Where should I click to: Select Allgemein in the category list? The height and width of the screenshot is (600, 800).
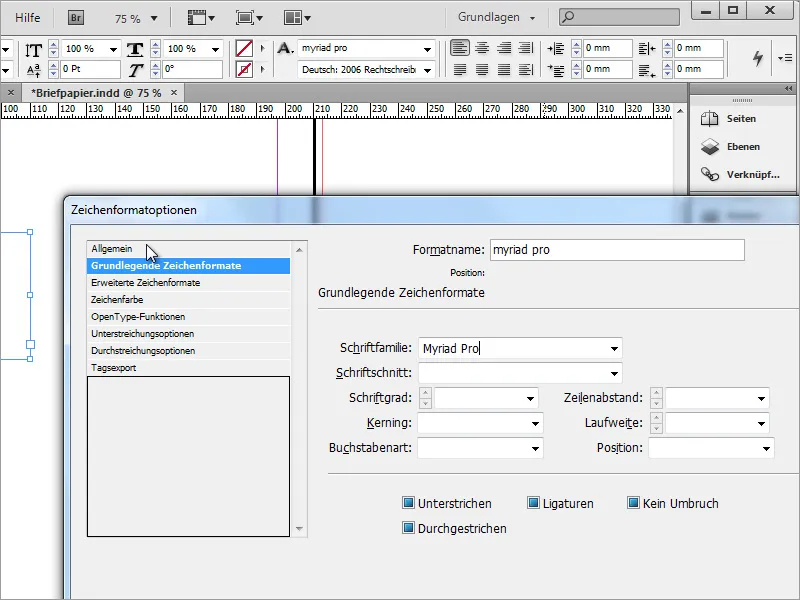188,249
